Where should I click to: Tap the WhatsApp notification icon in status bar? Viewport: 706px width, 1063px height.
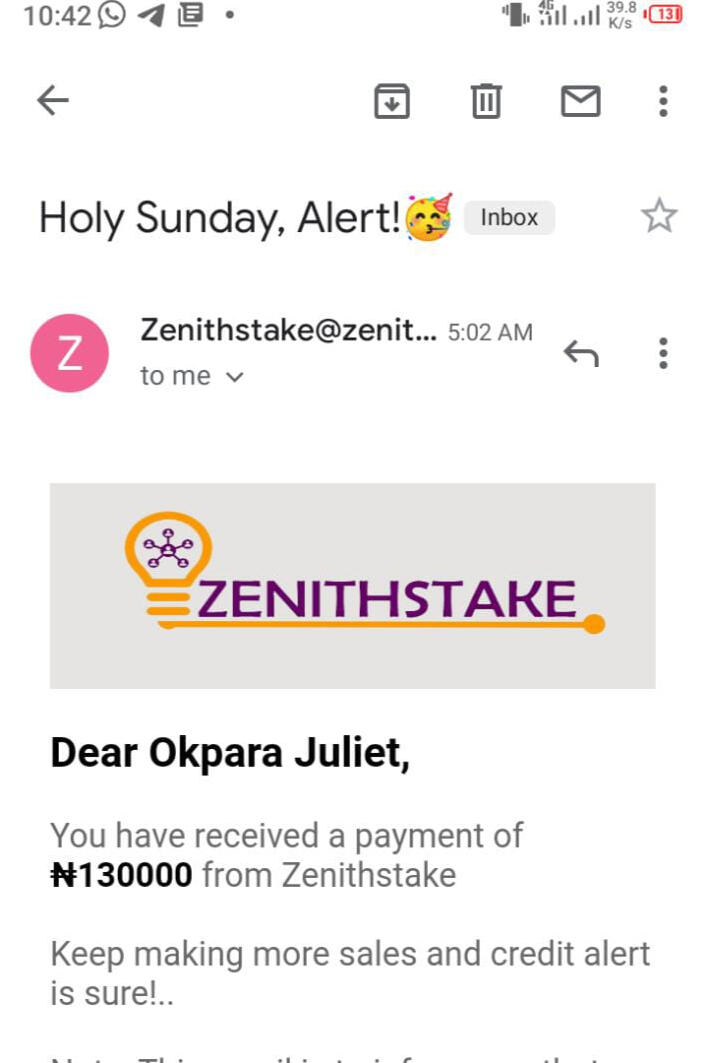pos(112,15)
